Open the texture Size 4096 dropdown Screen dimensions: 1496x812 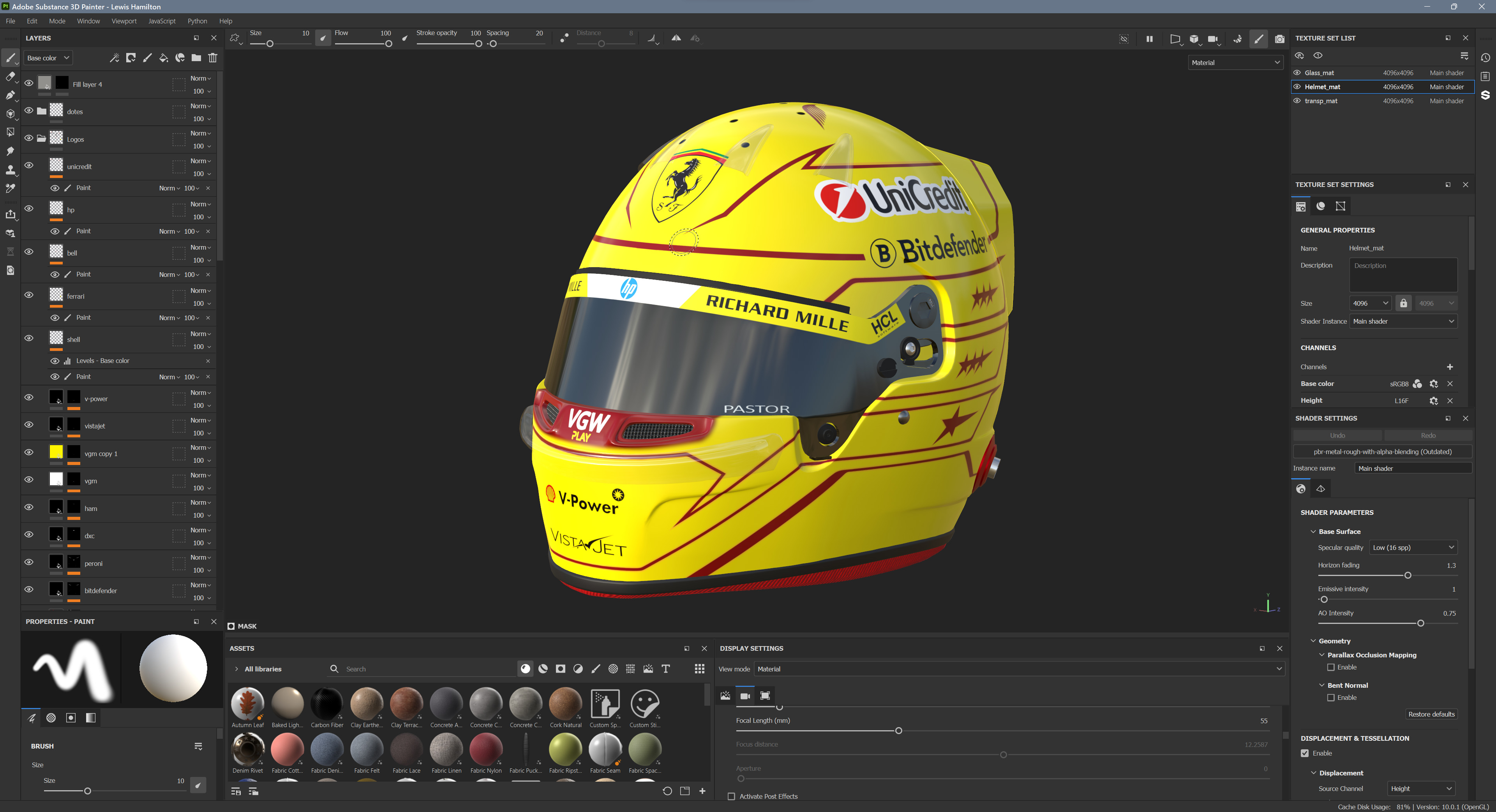point(1370,303)
